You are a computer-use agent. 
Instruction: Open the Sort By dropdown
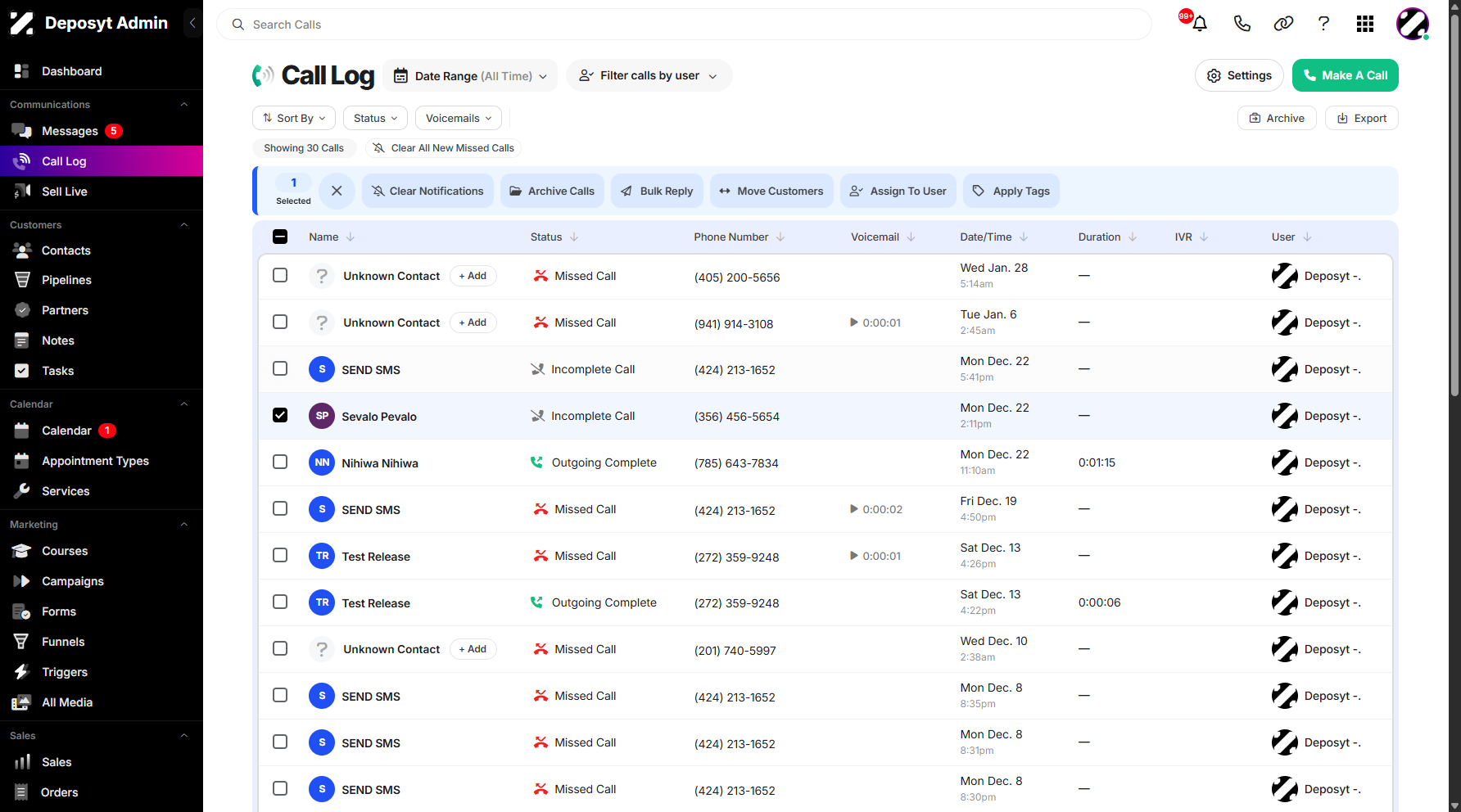pos(294,118)
